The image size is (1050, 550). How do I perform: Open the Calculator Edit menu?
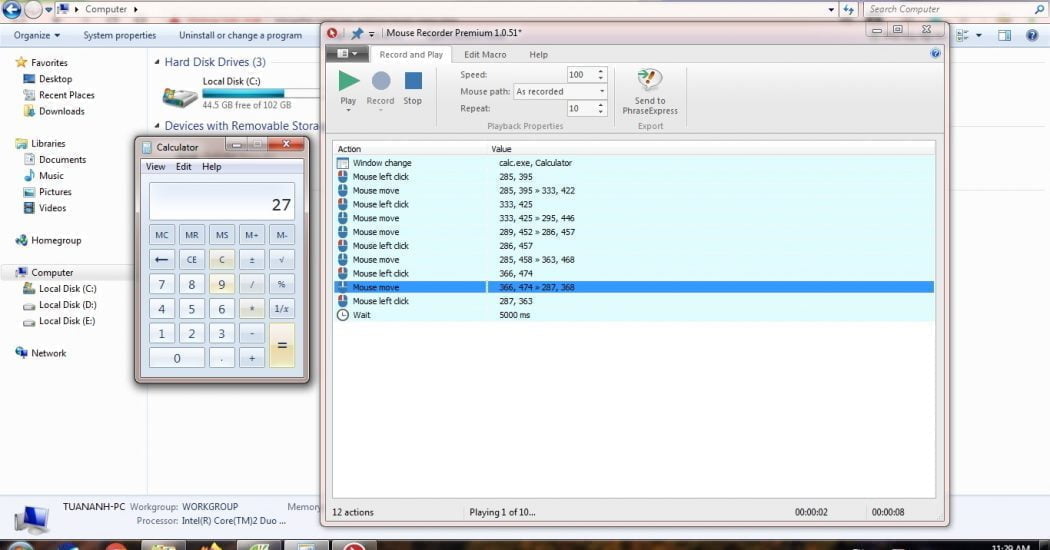tap(183, 167)
